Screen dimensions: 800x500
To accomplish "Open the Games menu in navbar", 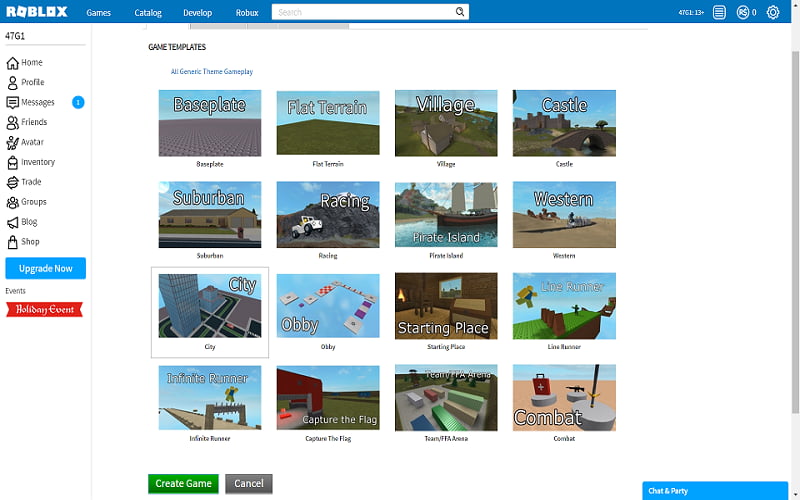I will 98,13.
